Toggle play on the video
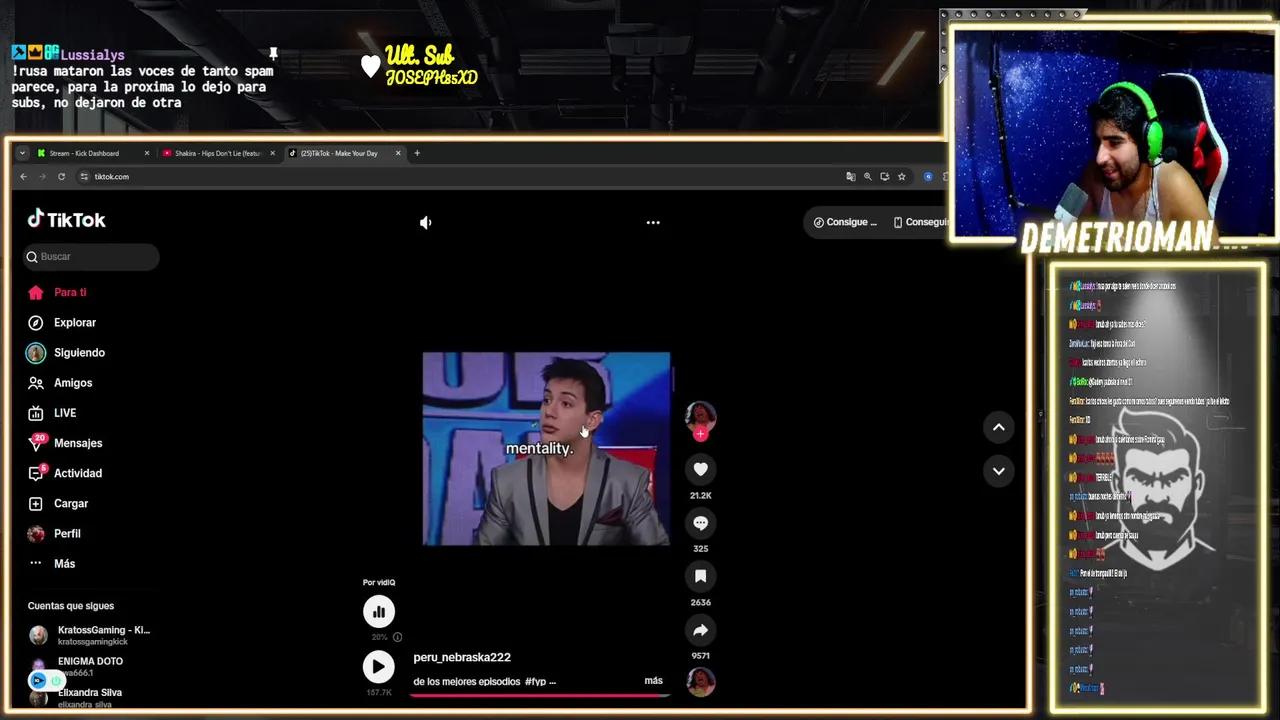Viewport: 1280px width, 720px height. [378, 666]
